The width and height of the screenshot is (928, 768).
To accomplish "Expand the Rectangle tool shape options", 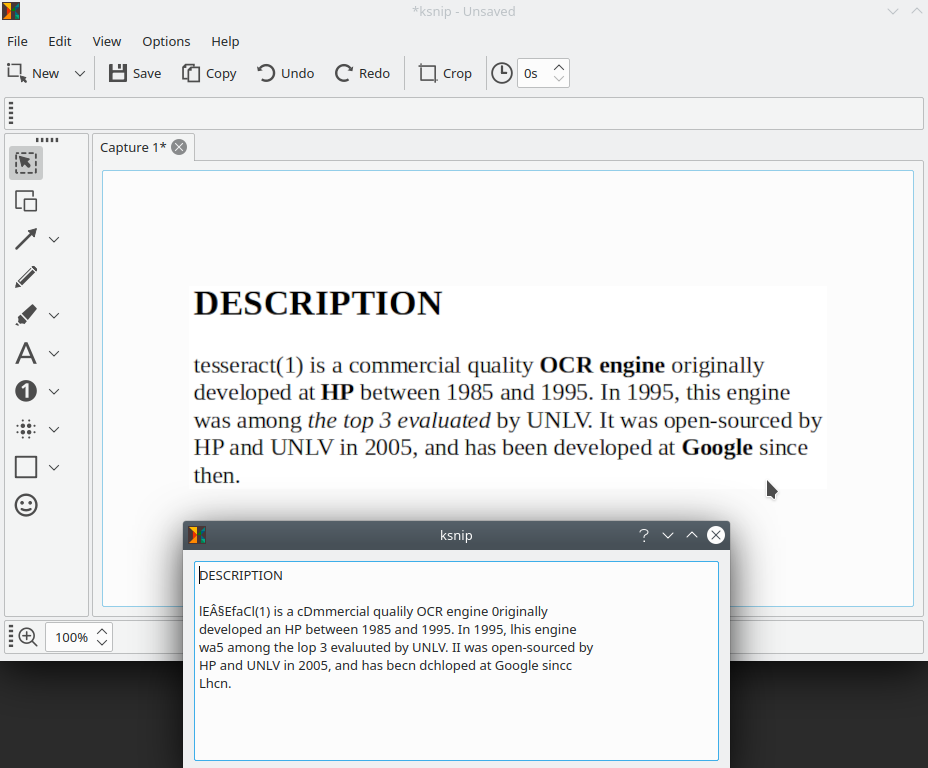I will (54, 467).
